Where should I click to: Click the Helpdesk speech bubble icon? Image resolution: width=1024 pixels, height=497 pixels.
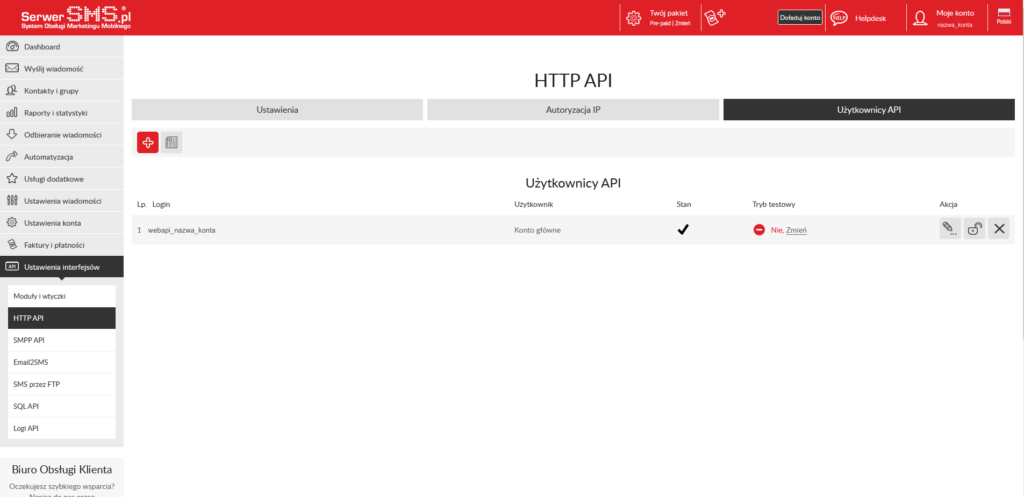[x=839, y=17]
